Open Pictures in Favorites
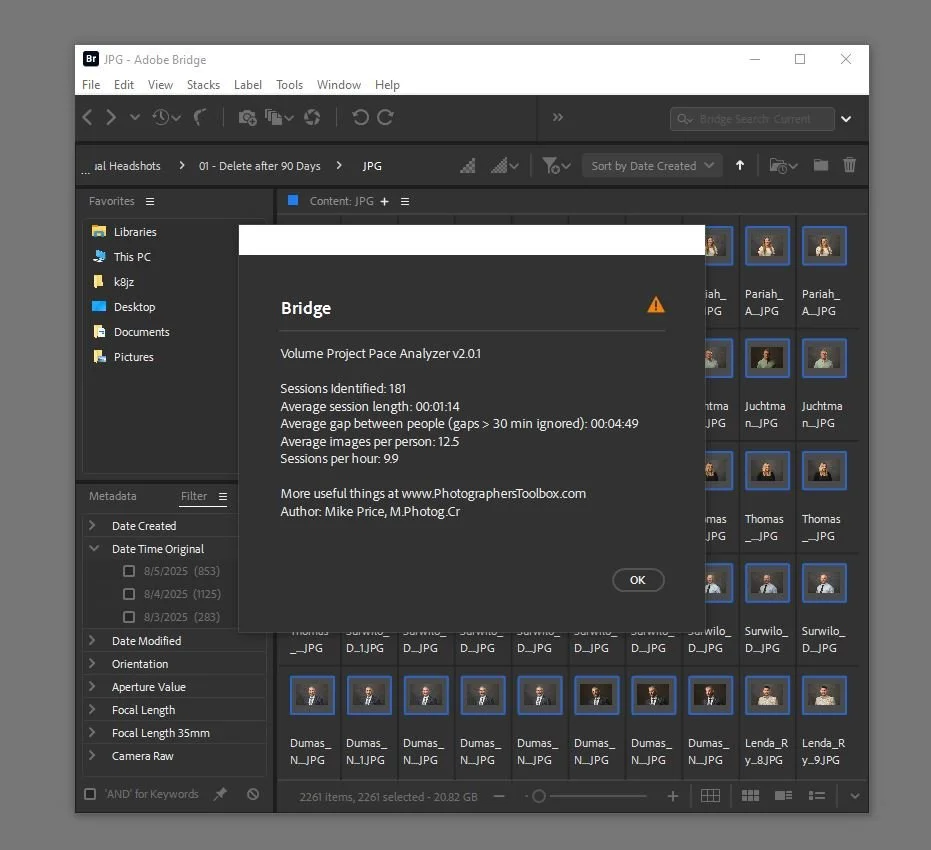 [134, 356]
